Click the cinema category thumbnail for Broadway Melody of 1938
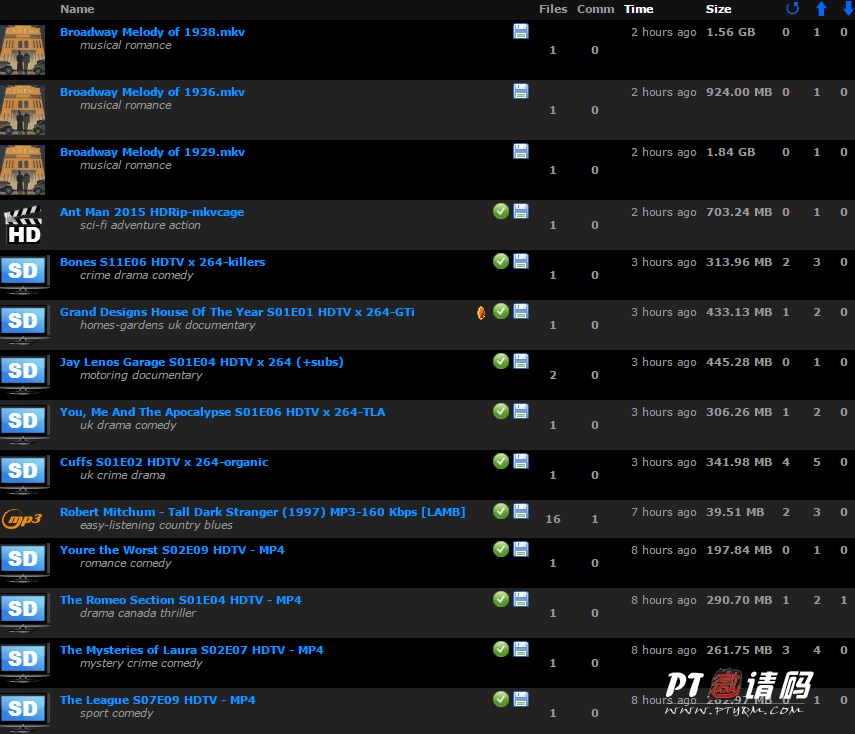The height and width of the screenshot is (734, 855). (x=22, y=50)
